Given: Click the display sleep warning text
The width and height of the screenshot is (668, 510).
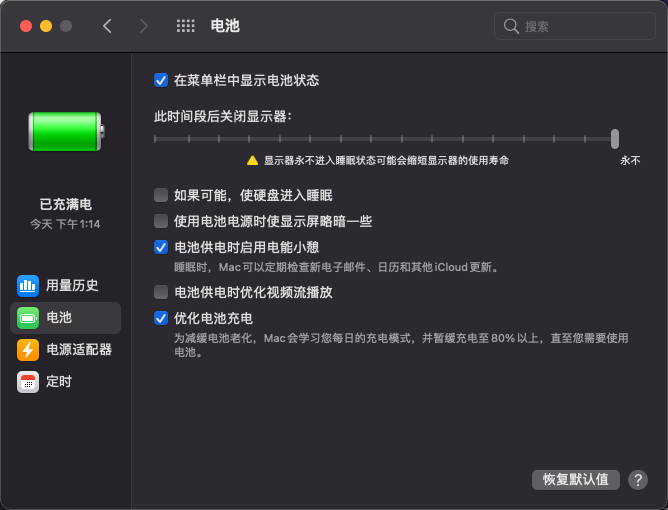Looking at the screenshot, I should (386, 161).
